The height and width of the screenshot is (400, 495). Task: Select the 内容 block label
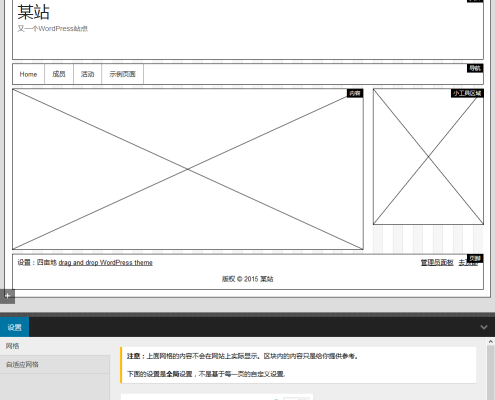pos(355,93)
